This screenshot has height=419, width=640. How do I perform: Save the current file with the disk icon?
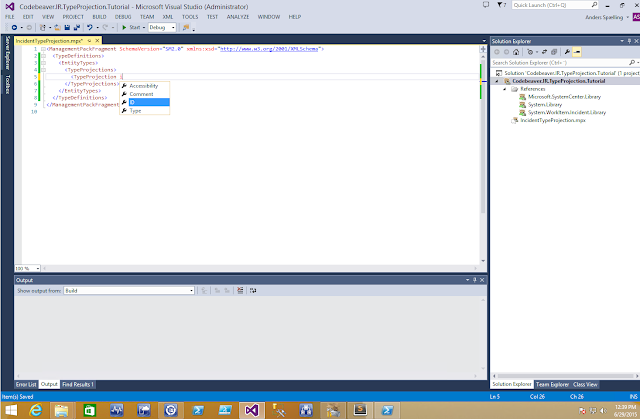tap(67, 27)
